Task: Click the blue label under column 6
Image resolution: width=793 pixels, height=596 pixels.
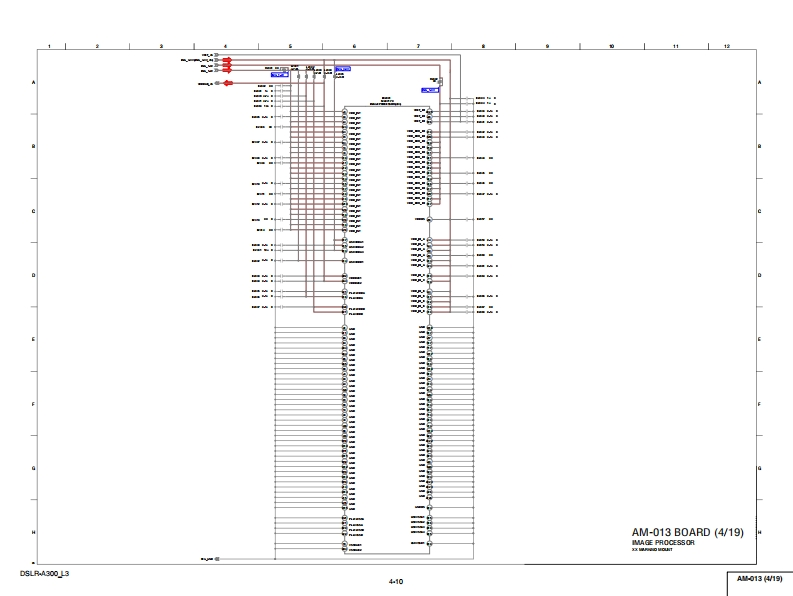Action: click(x=343, y=67)
